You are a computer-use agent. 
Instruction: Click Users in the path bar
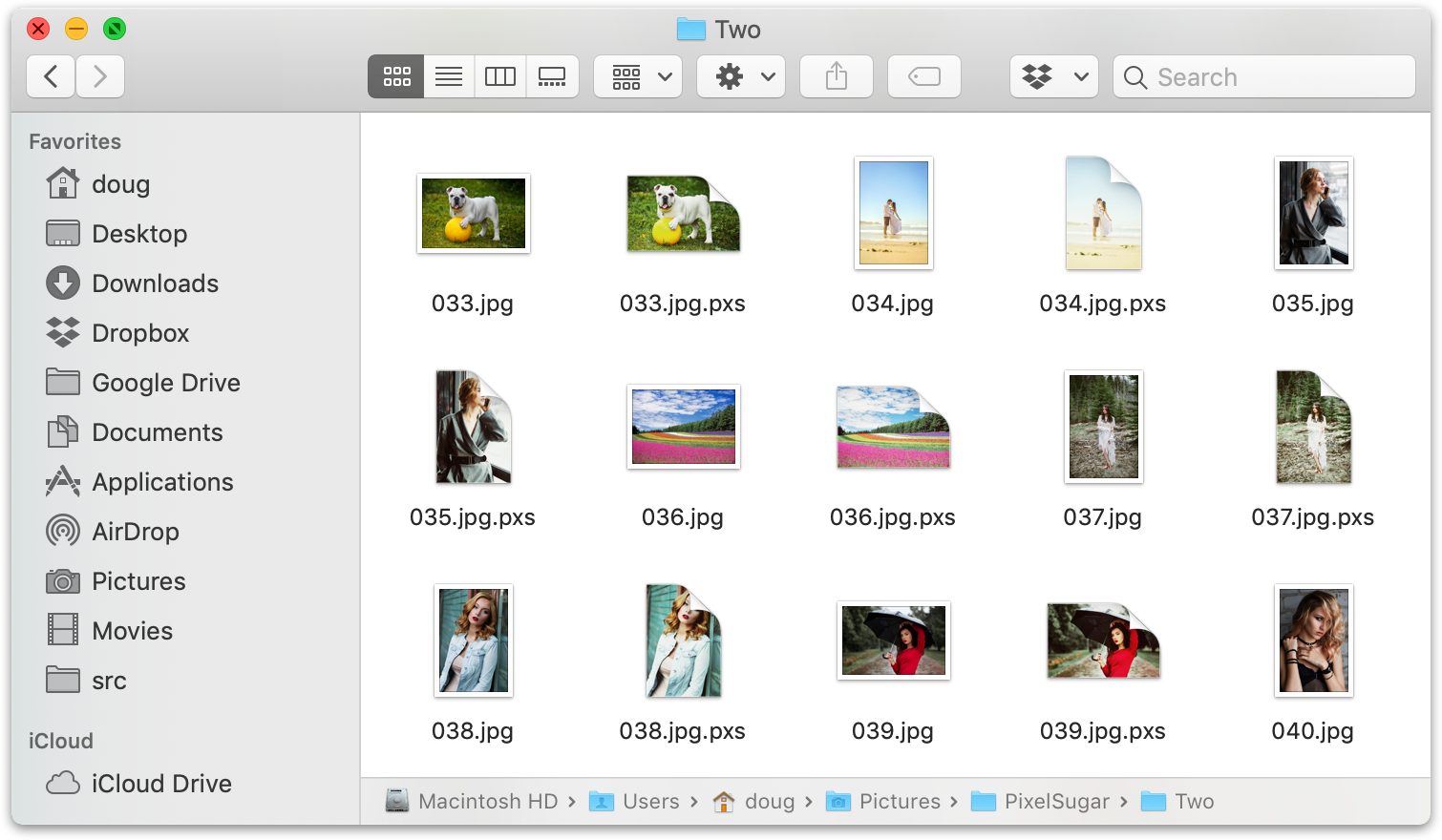point(650,802)
